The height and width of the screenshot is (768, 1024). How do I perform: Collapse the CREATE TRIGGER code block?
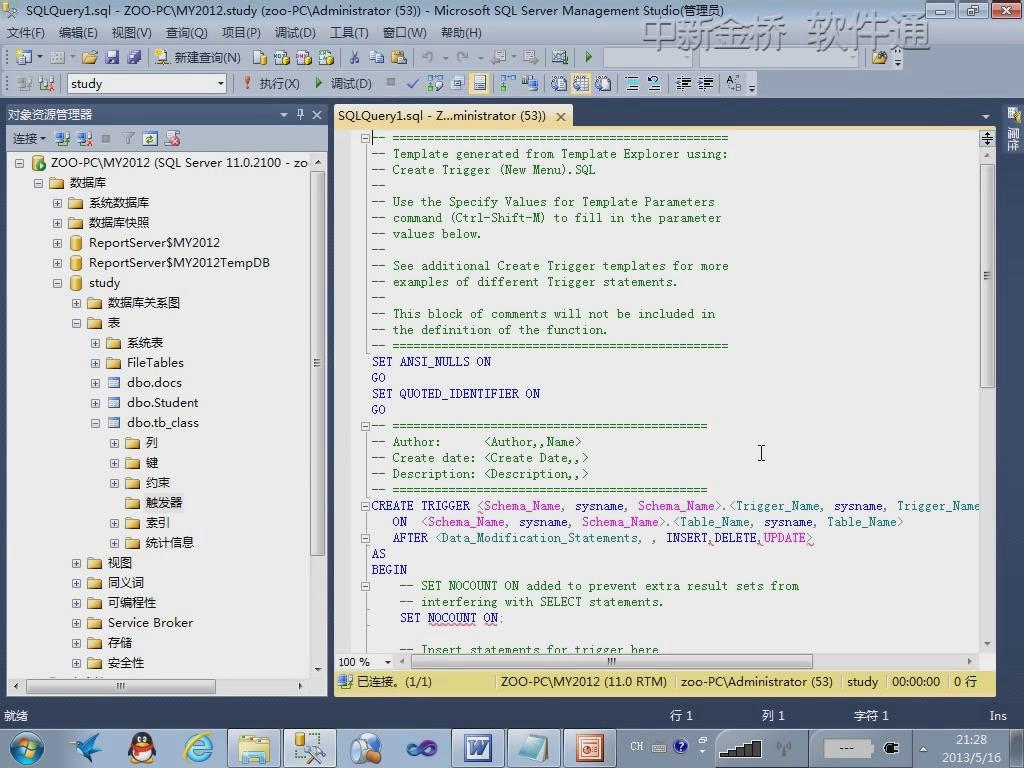[365, 506]
